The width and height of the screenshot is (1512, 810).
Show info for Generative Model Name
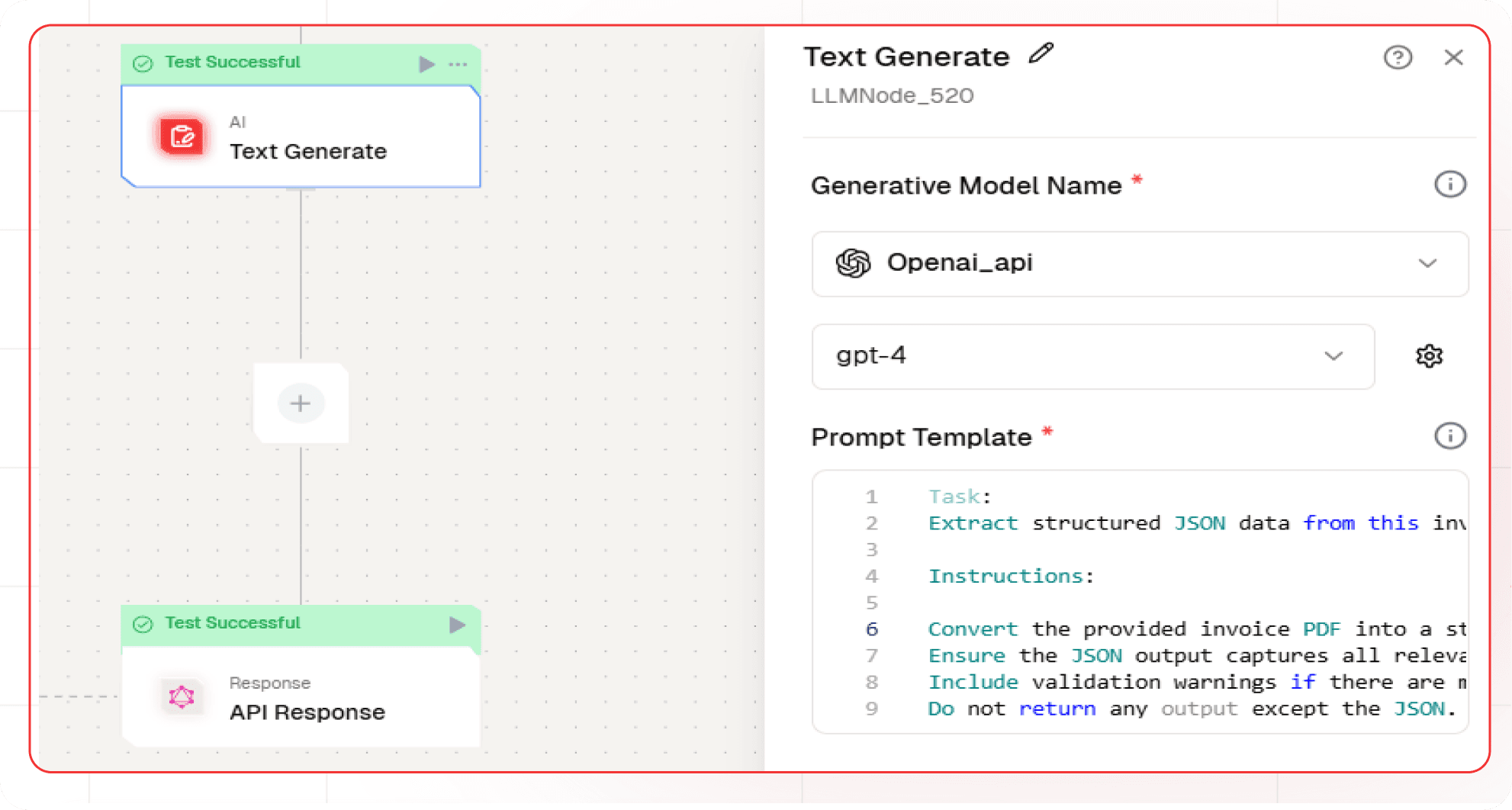[1449, 185]
